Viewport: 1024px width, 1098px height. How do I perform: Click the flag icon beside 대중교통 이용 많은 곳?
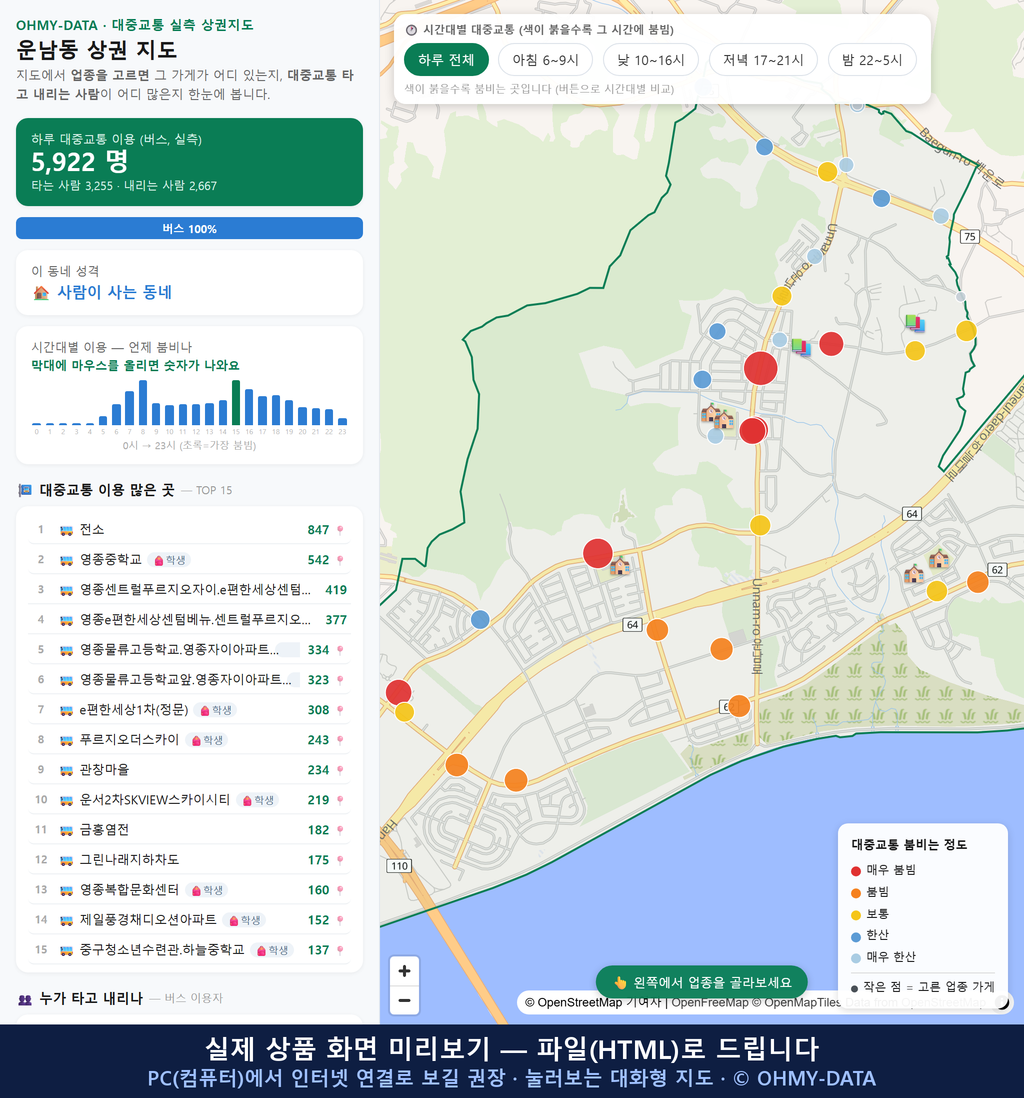coord(25,490)
